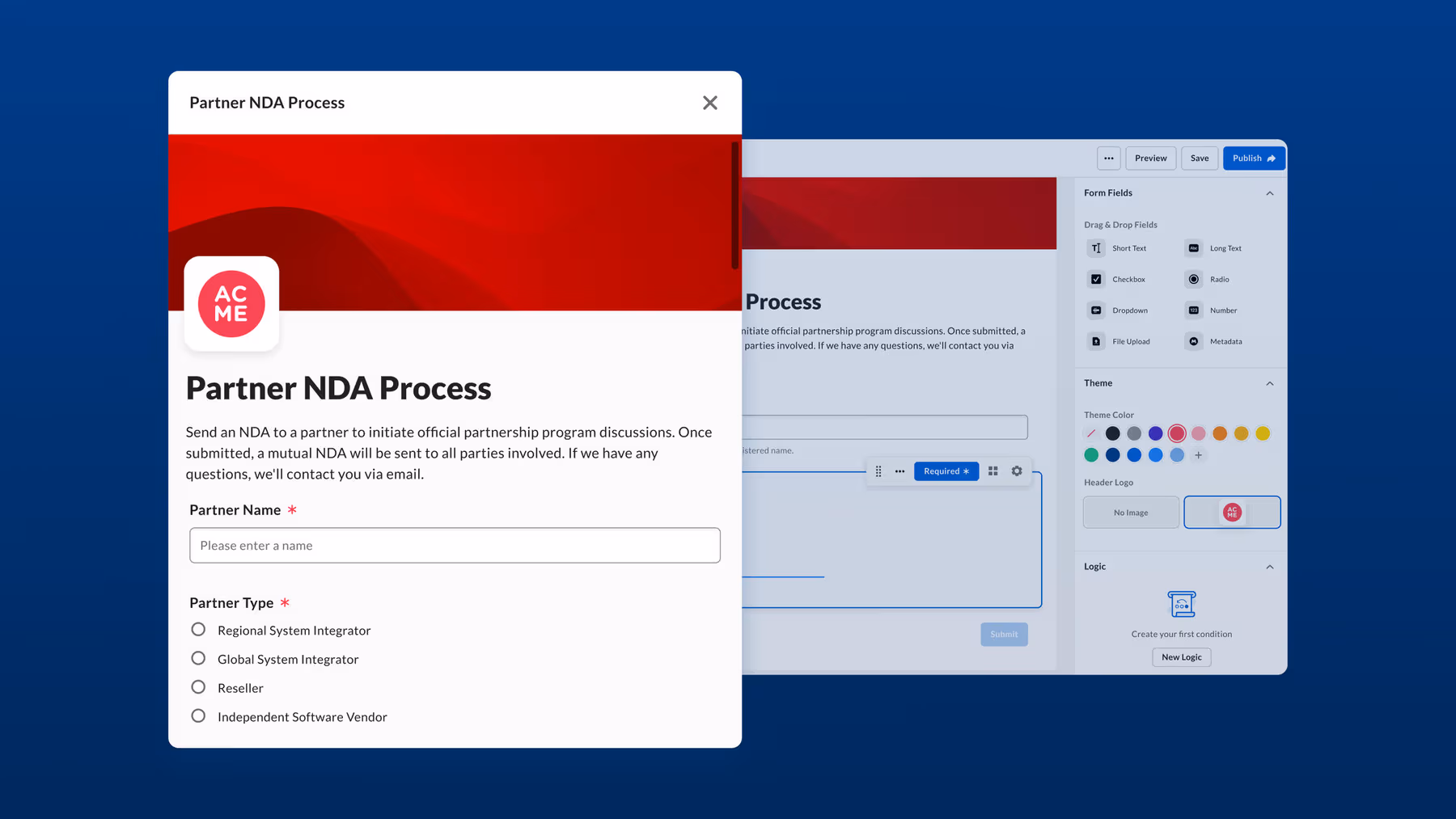Pick the Checkbox field icon
Screen dimensions: 1456x819
click(1096, 280)
